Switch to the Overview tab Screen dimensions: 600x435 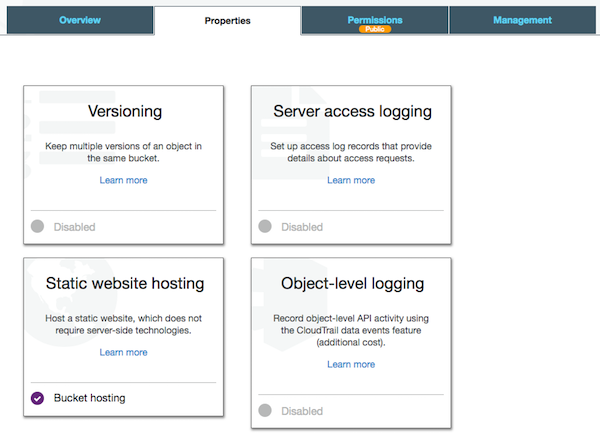[80, 20]
